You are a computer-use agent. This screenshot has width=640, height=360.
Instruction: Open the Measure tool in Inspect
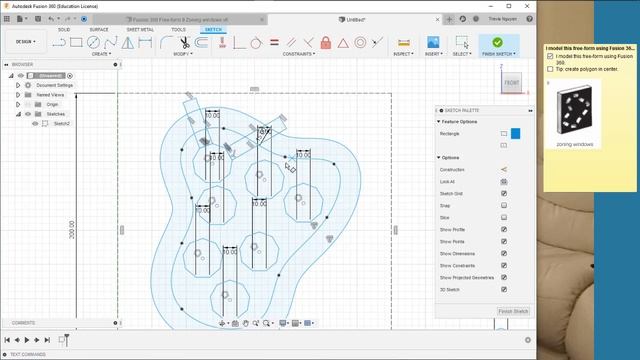(403, 43)
